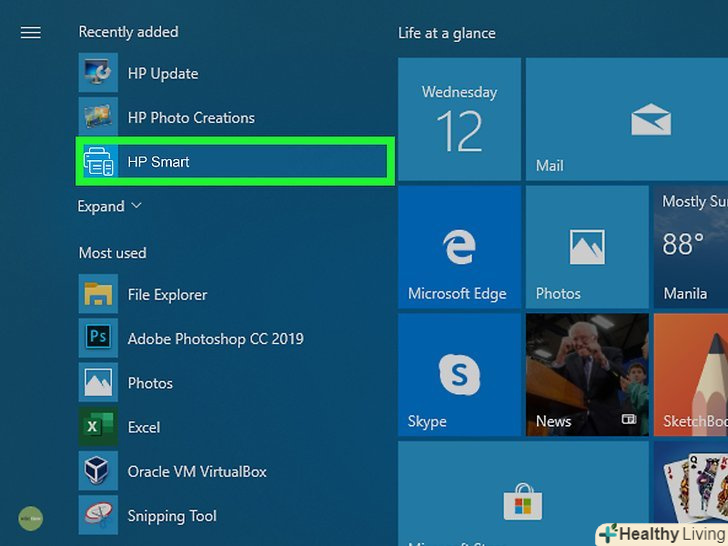Image resolution: width=728 pixels, height=546 pixels.
Task: Launch HP Smart via its printer icon
Action: click(100, 161)
